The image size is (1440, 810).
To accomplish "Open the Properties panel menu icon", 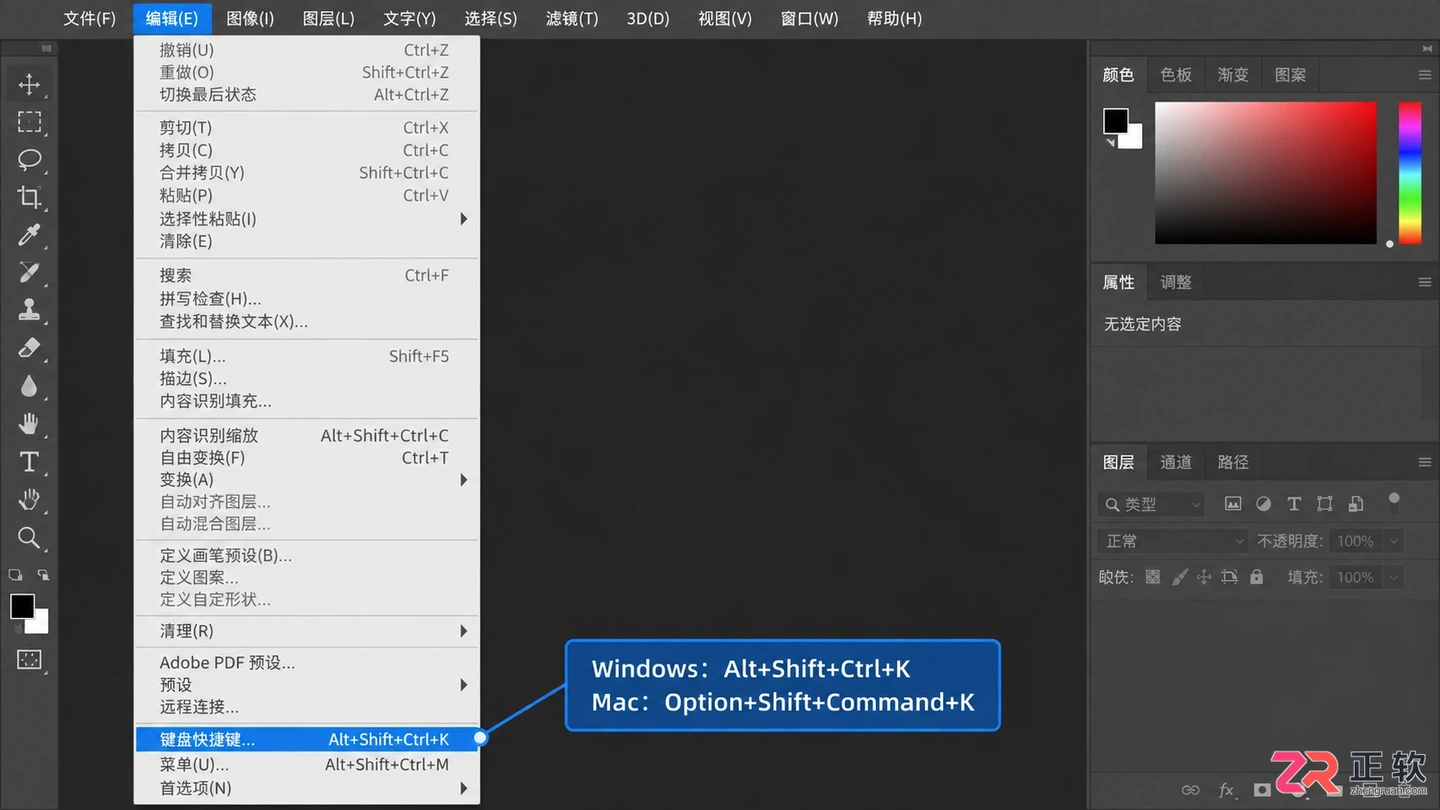I will pyautogui.click(x=1425, y=282).
